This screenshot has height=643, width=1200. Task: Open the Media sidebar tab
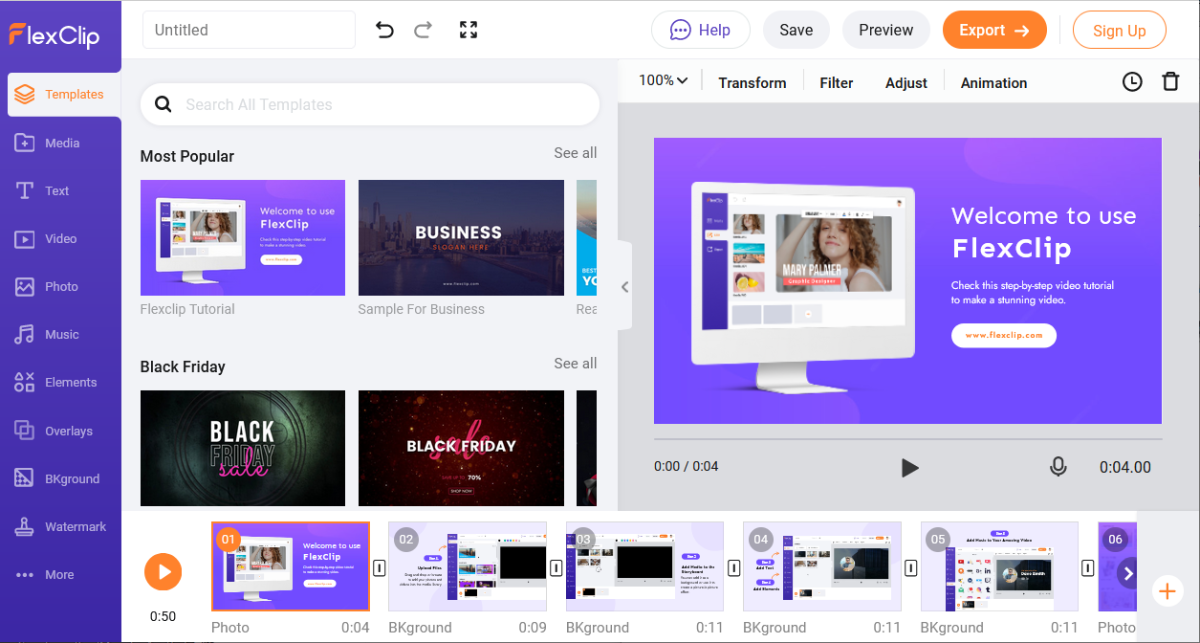click(61, 143)
